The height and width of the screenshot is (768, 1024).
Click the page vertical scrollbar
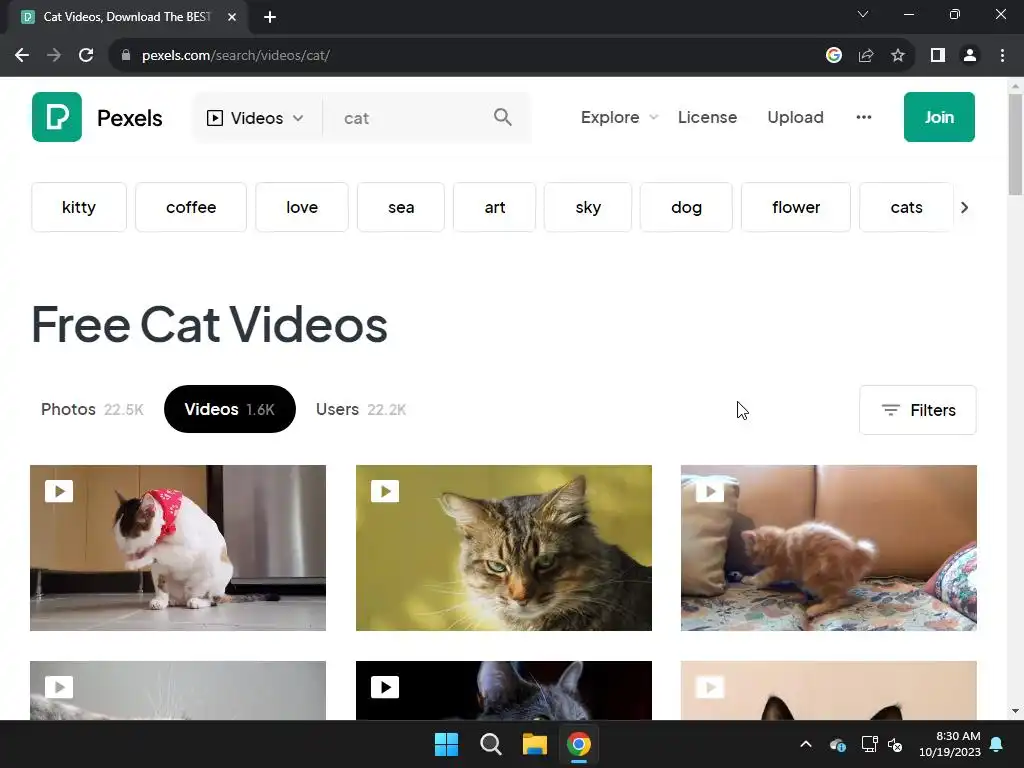(x=1015, y=144)
